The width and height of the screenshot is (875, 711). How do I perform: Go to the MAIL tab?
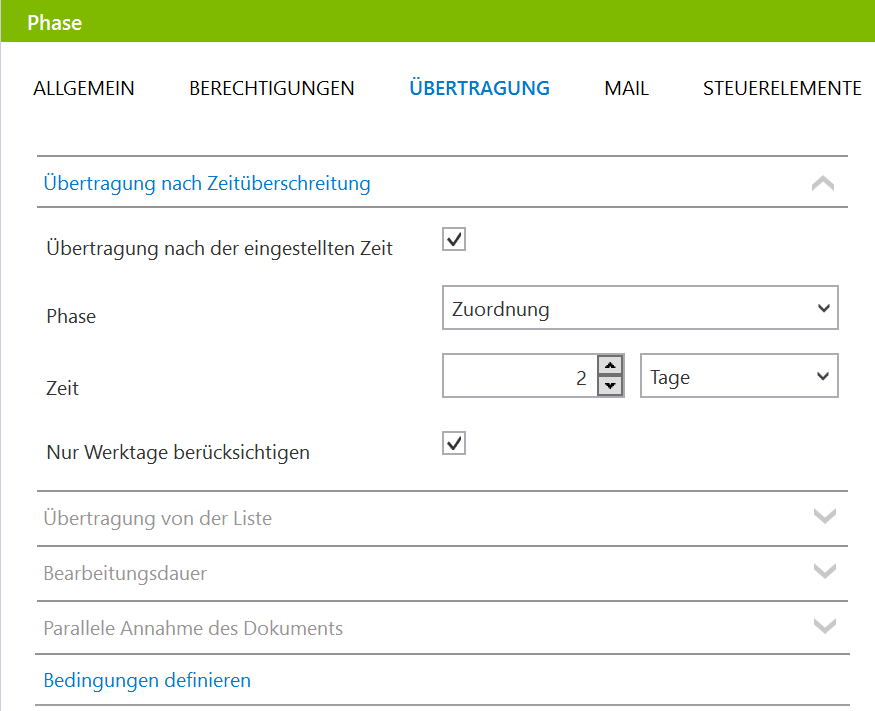click(x=626, y=88)
